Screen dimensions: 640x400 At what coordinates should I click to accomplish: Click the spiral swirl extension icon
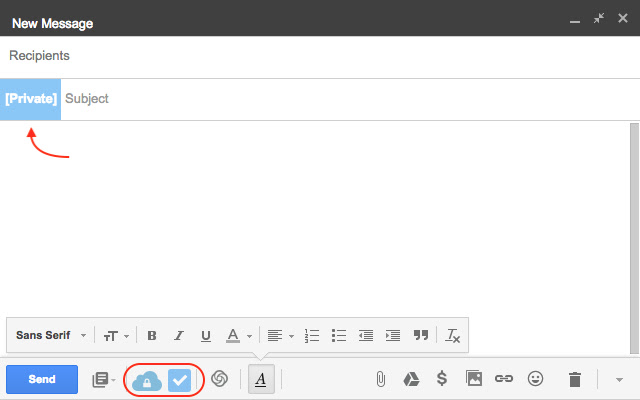(x=220, y=379)
